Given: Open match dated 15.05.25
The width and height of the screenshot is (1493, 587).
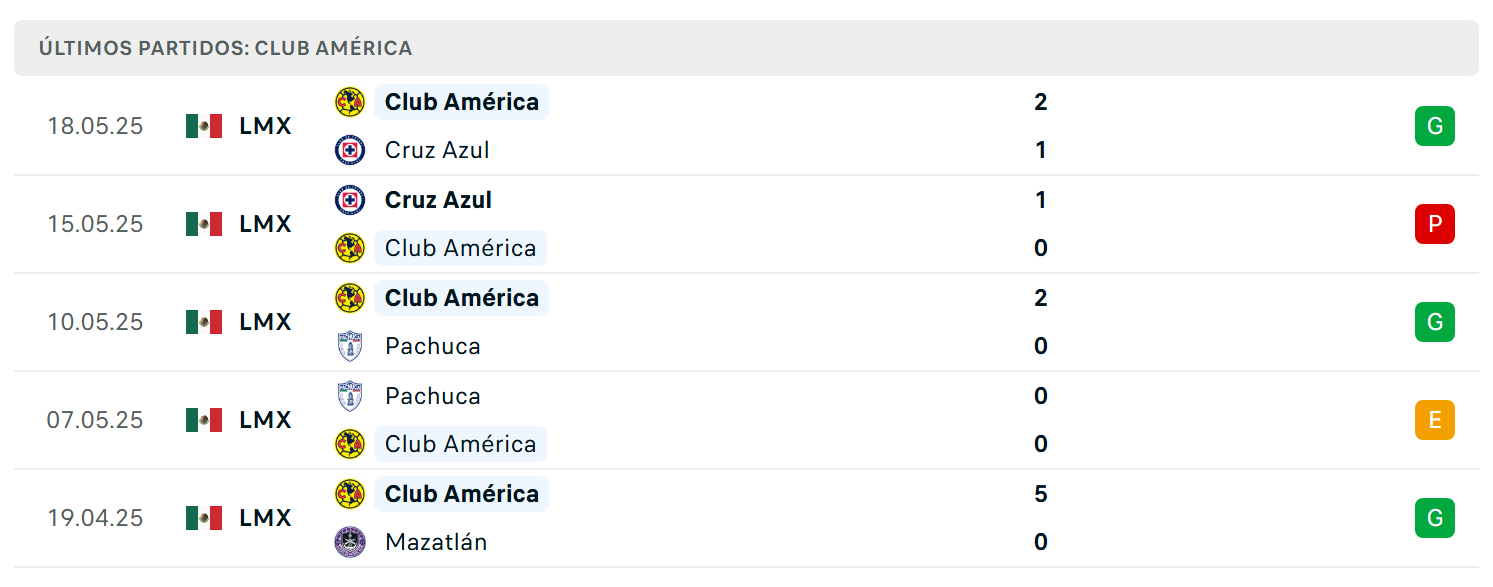Looking at the screenshot, I should coord(746,224).
